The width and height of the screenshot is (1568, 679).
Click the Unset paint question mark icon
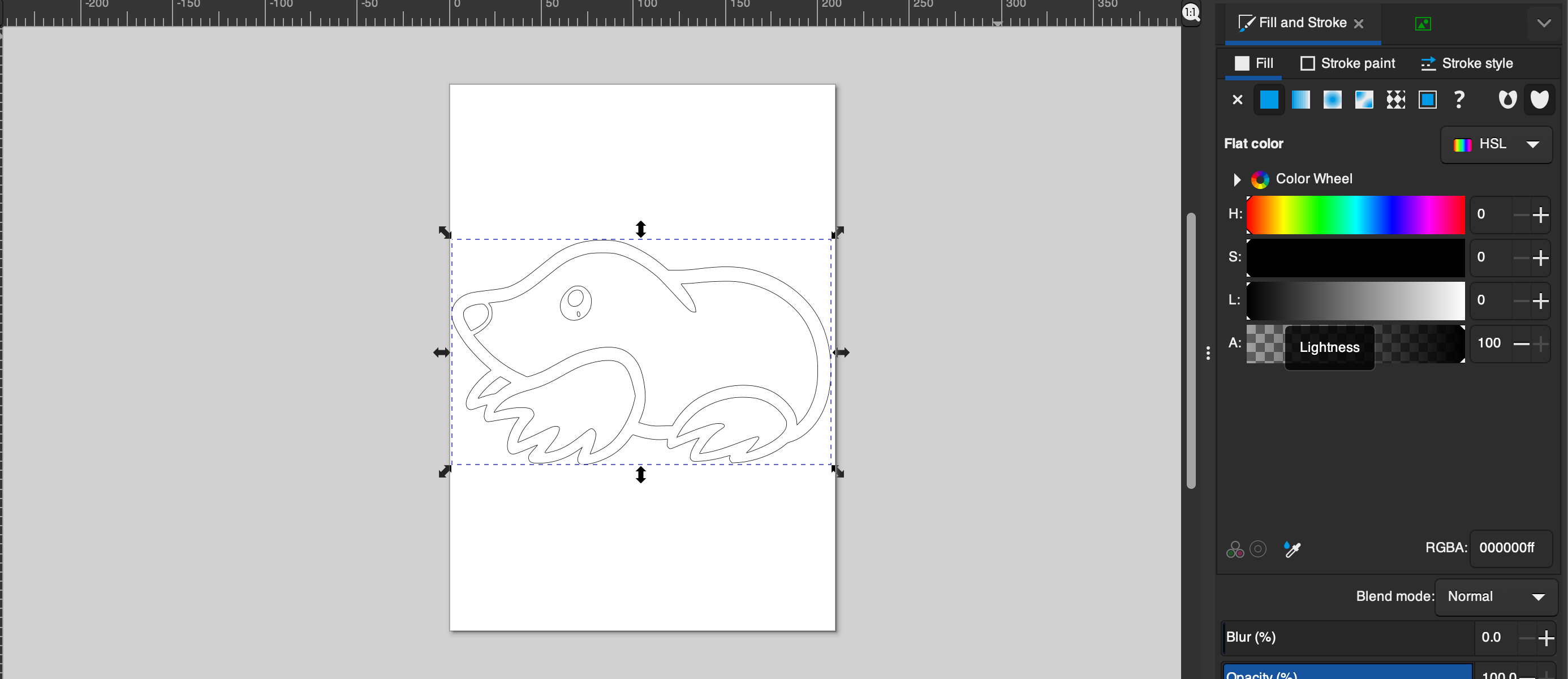[x=1459, y=100]
